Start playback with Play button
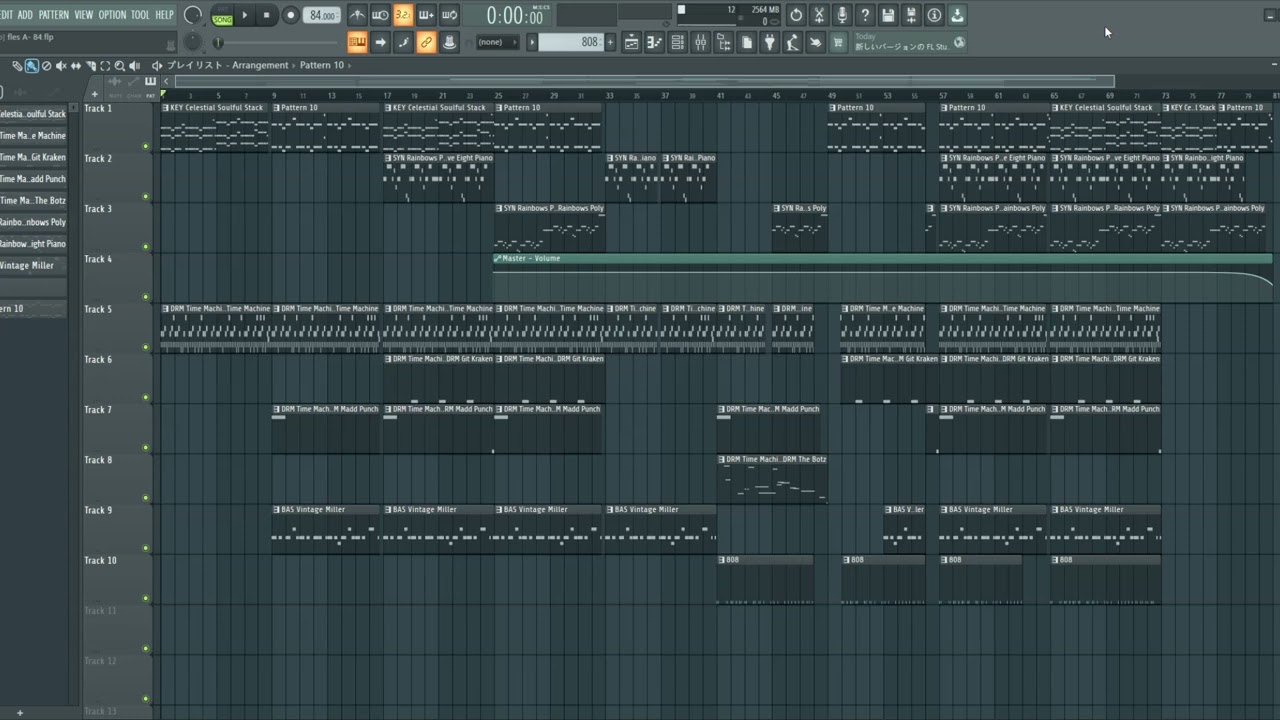 tap(244, 15)
